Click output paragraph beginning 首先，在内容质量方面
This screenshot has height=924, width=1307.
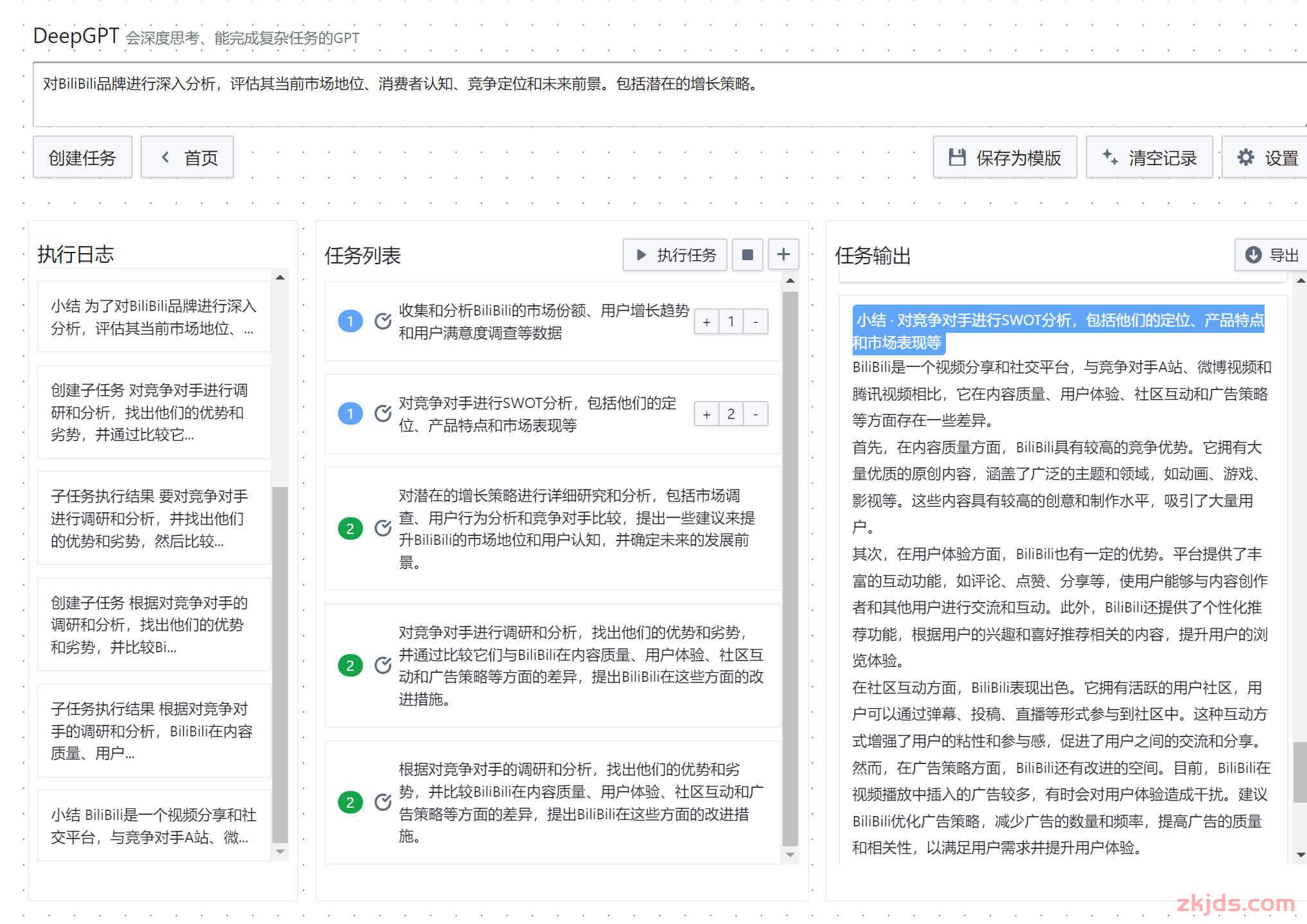tap(1058, 487)
